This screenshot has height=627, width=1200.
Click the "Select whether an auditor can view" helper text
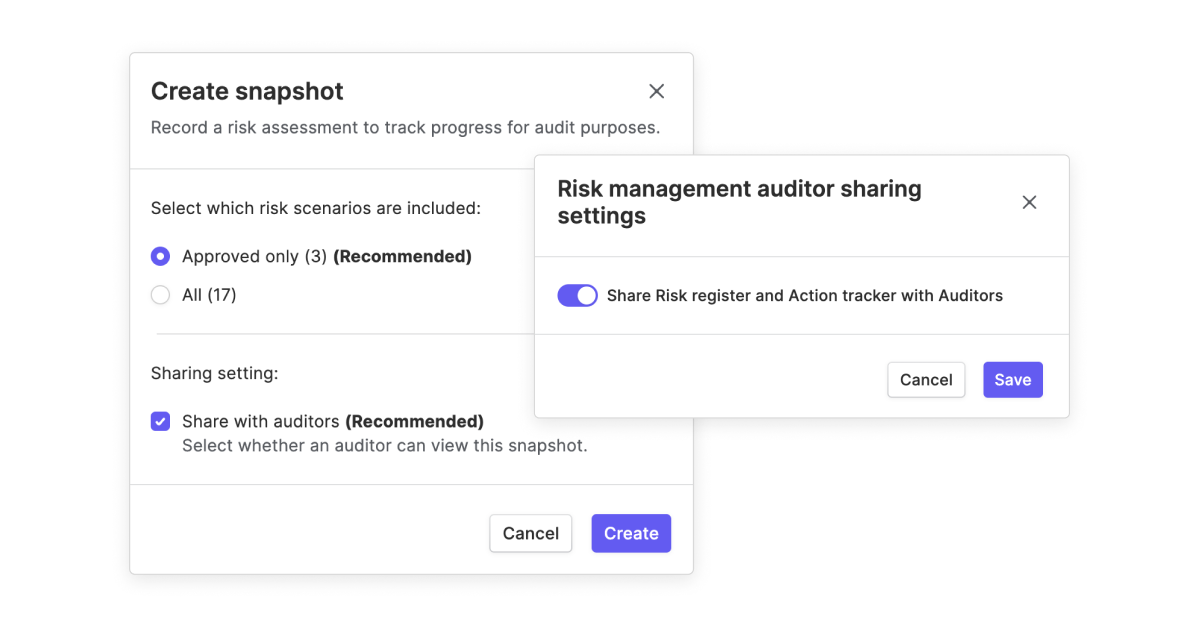pos(384,446)
